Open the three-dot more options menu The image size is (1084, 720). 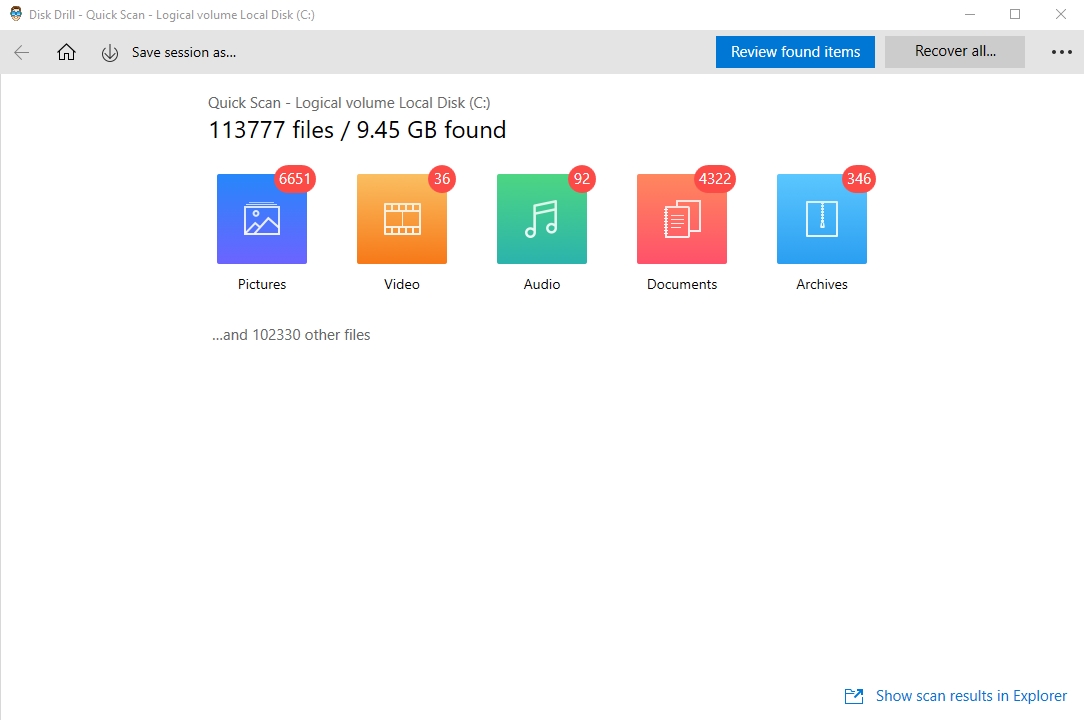click(1061, 53)
